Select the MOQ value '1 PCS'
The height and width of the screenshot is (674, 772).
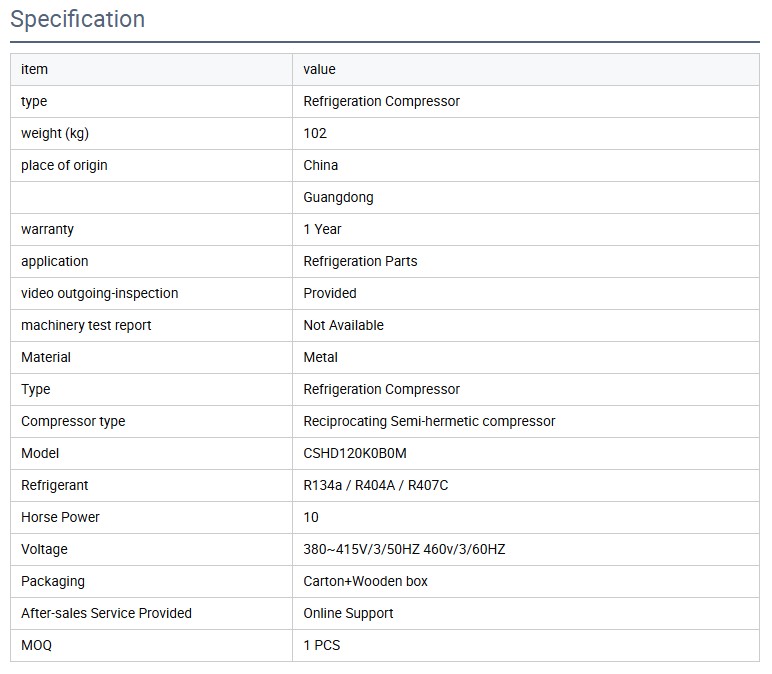pos(322,645)
